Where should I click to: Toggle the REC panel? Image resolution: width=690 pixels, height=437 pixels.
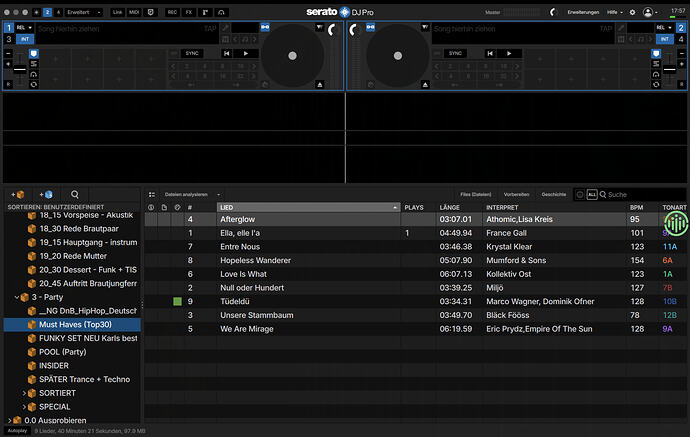click(x=172, y=12)
